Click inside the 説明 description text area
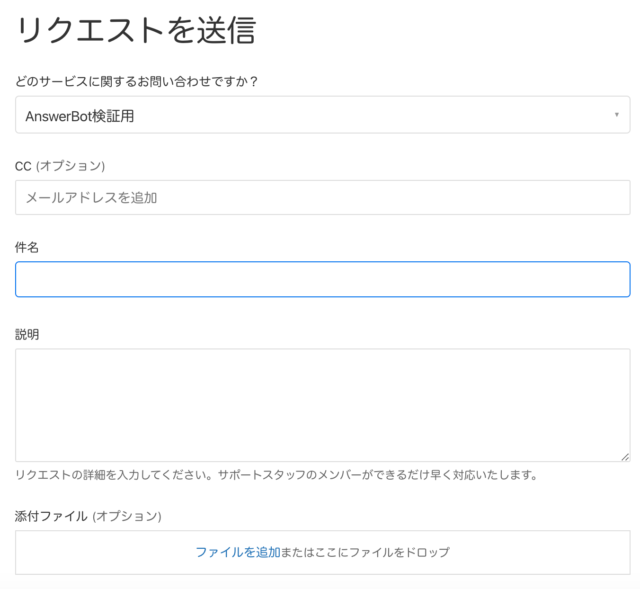The image size is (640, 589). [x=322, y=405]
